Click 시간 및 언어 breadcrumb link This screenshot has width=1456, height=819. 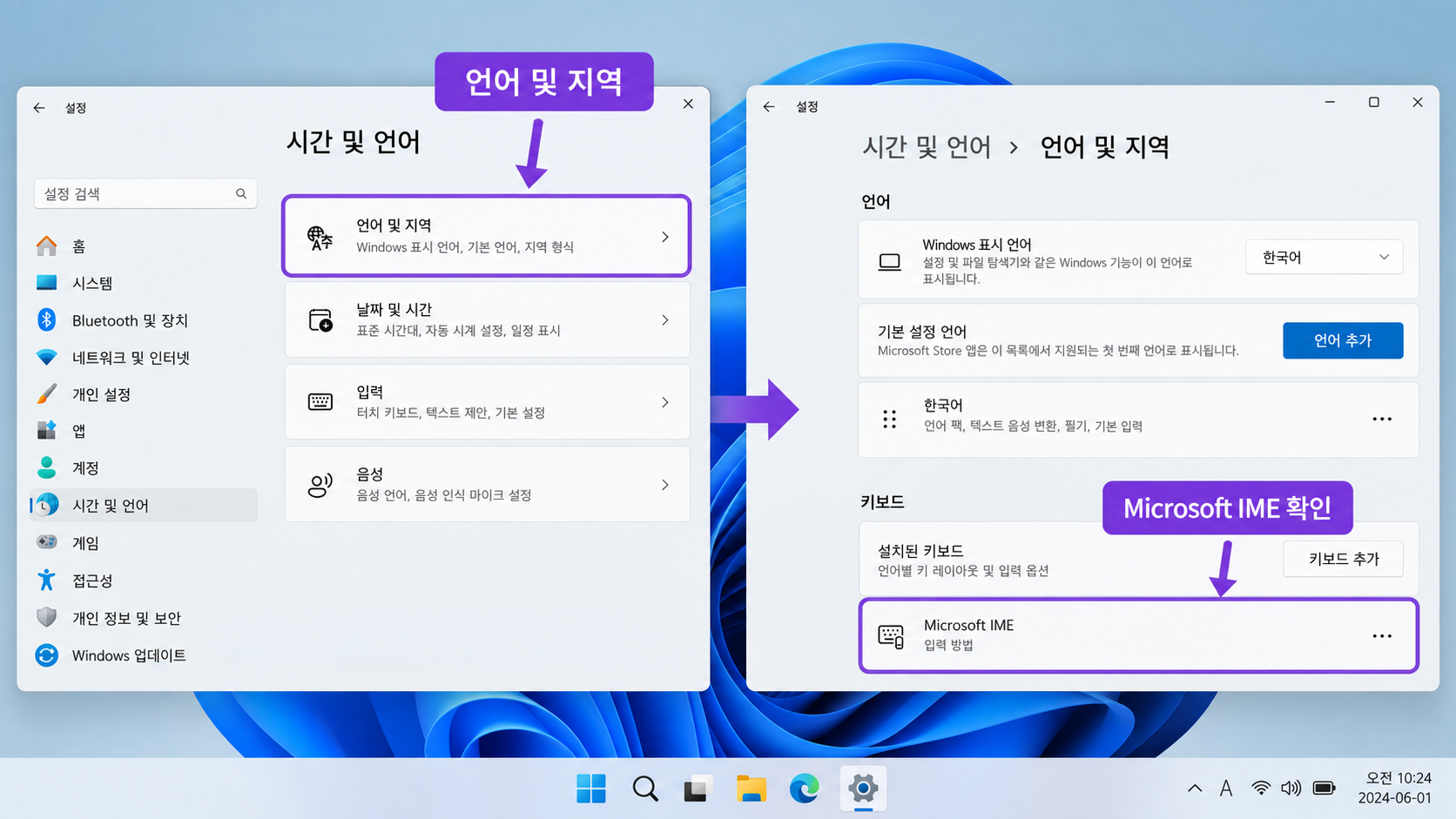927,147
